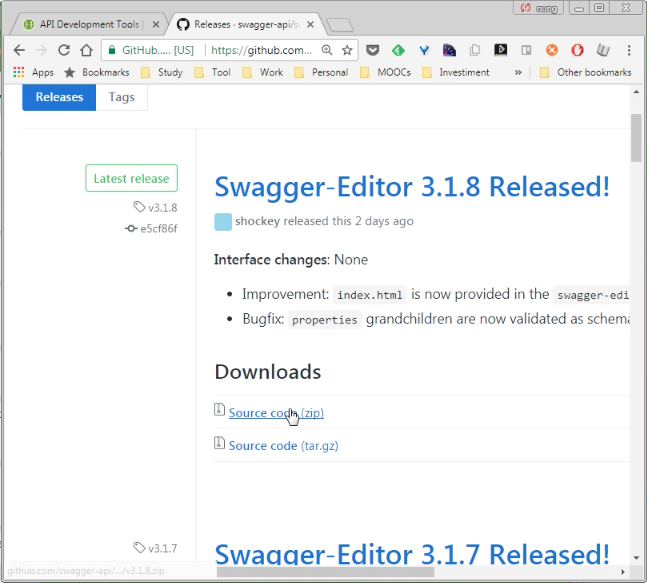Image resolution: width=647 pixels, height=583 pixels.
Task: Click the green diamond Feedly extension icon
Action: coord(398,50)
